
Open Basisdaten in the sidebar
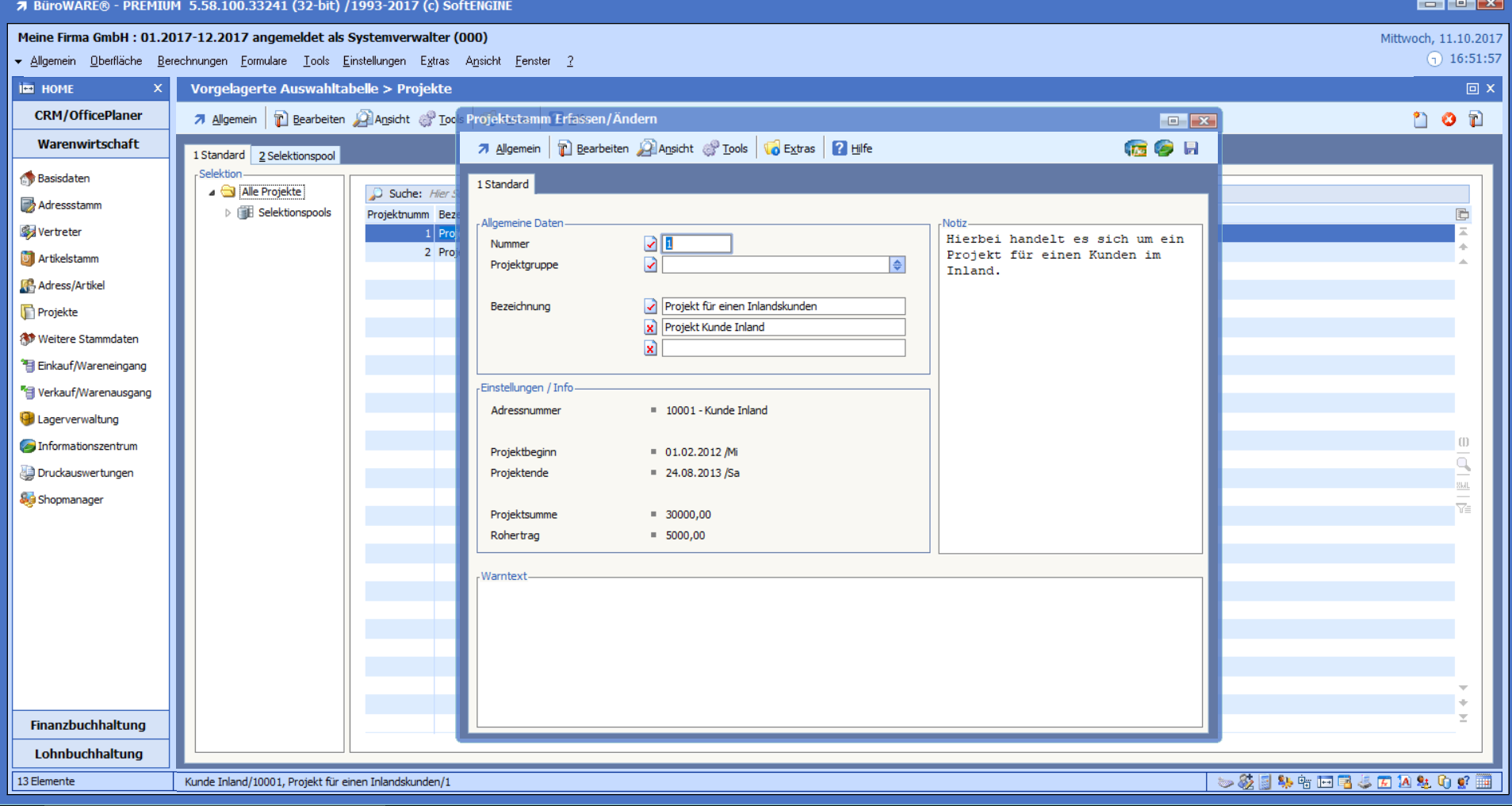[x=63, y=178]
